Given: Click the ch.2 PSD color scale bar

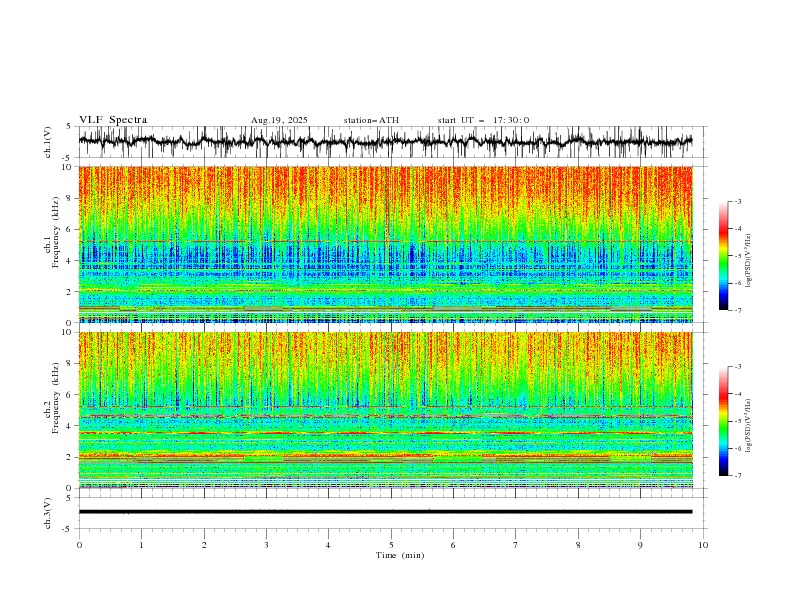Looking at the screenshot, I should [x=724, y=421].
